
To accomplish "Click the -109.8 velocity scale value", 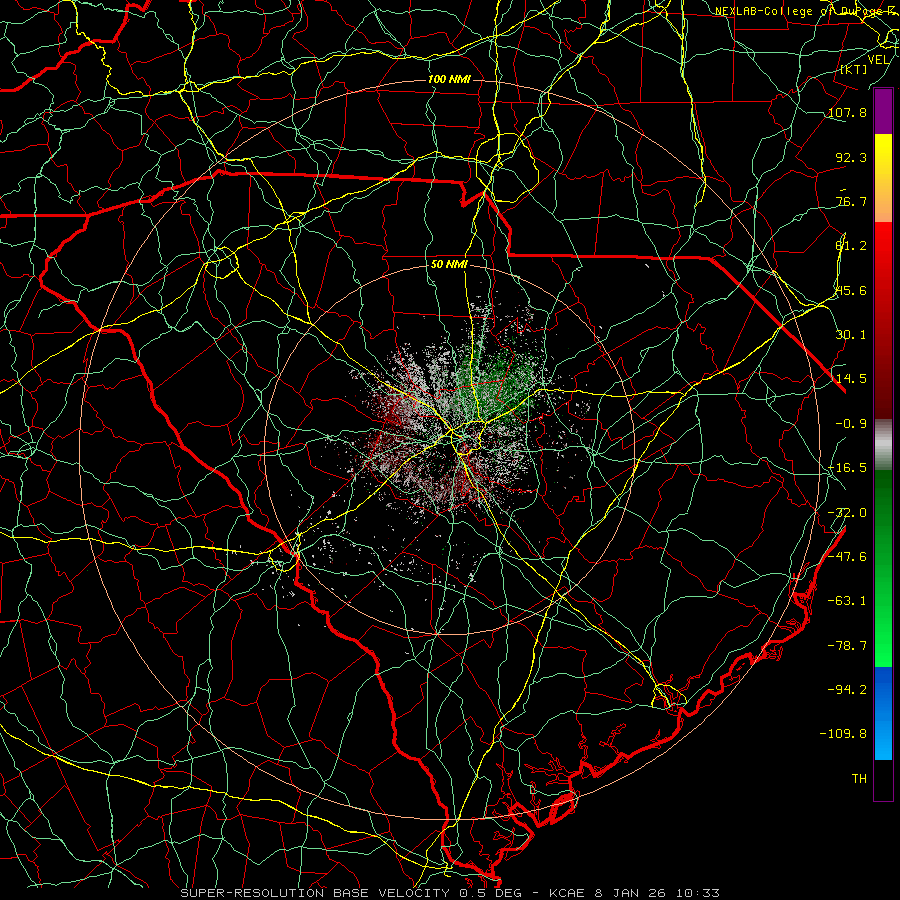I will 843,733.
